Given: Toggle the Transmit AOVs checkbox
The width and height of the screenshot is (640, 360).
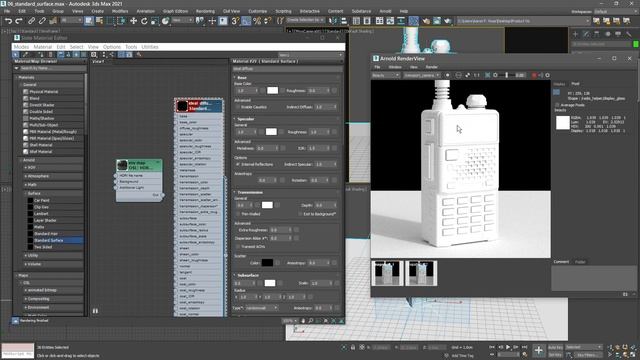Looking at the screenshot, I should (x=238, y=246).
